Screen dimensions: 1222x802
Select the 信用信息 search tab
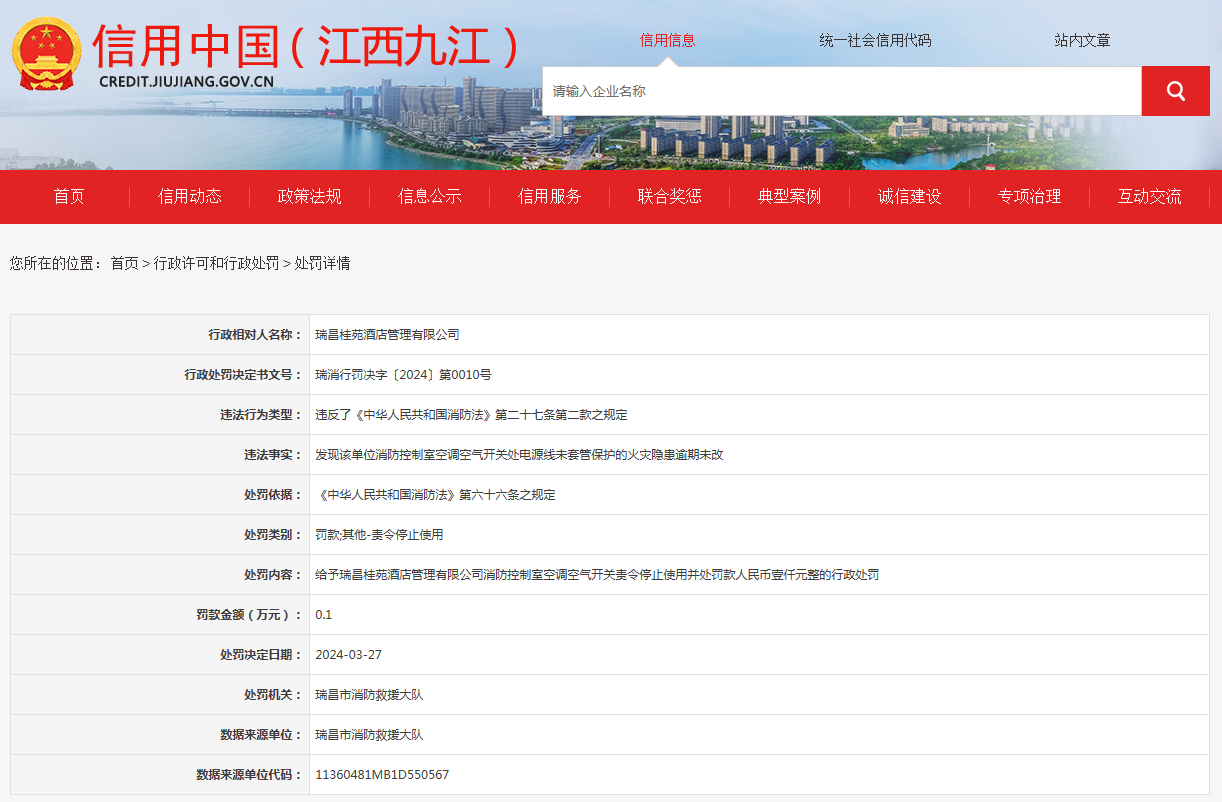[x=667, y=41]
